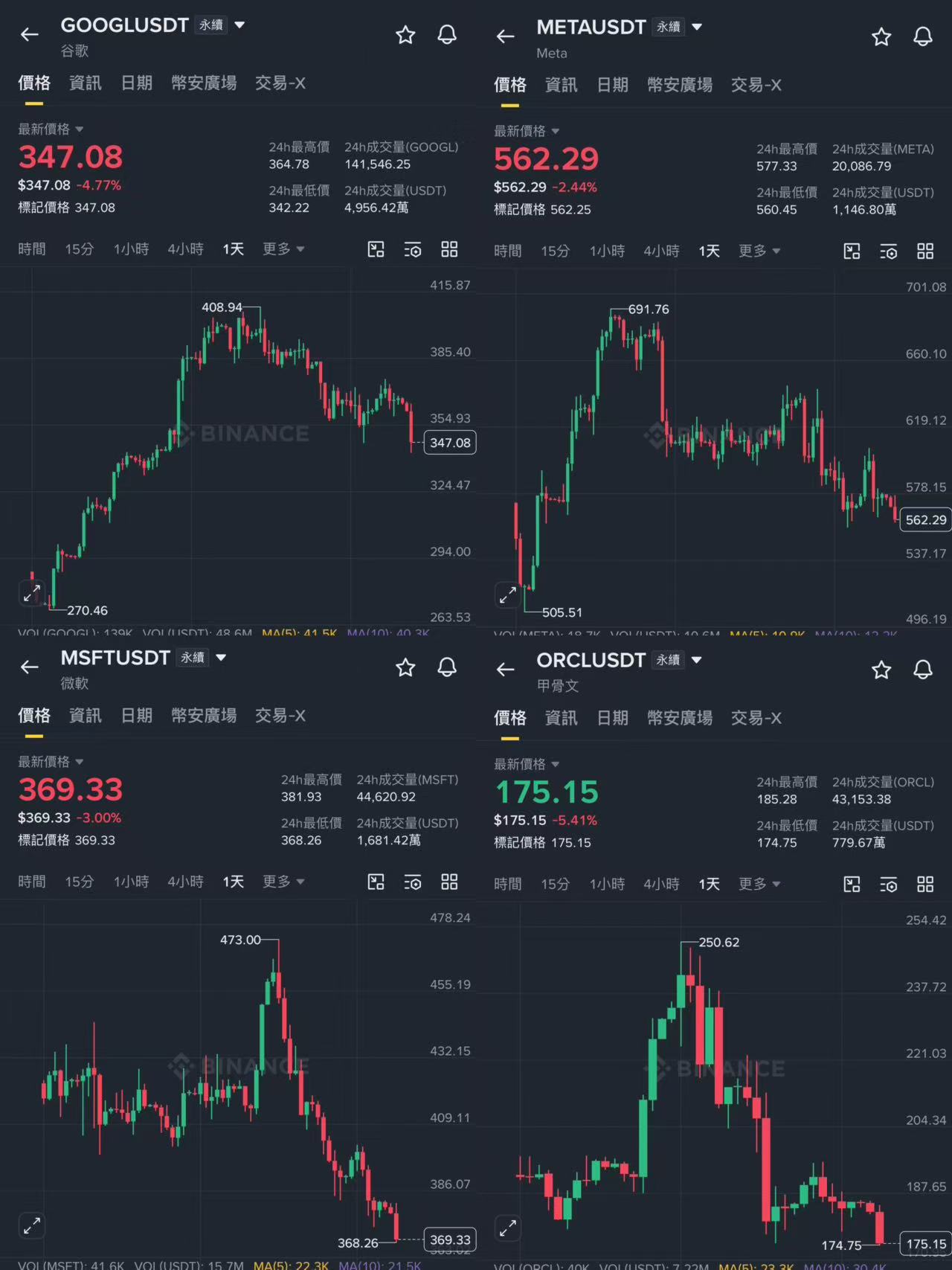Expand 最新價格 dropdown in GOOGLUSDT panel
952x1270 pixels.
(51, 129)
